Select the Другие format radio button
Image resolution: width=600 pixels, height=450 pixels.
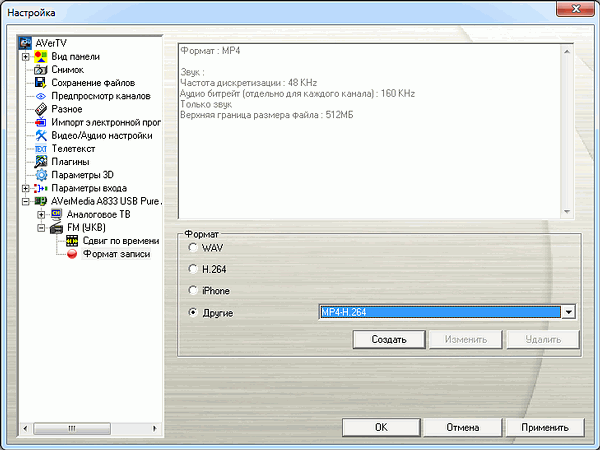click(193, 313)
